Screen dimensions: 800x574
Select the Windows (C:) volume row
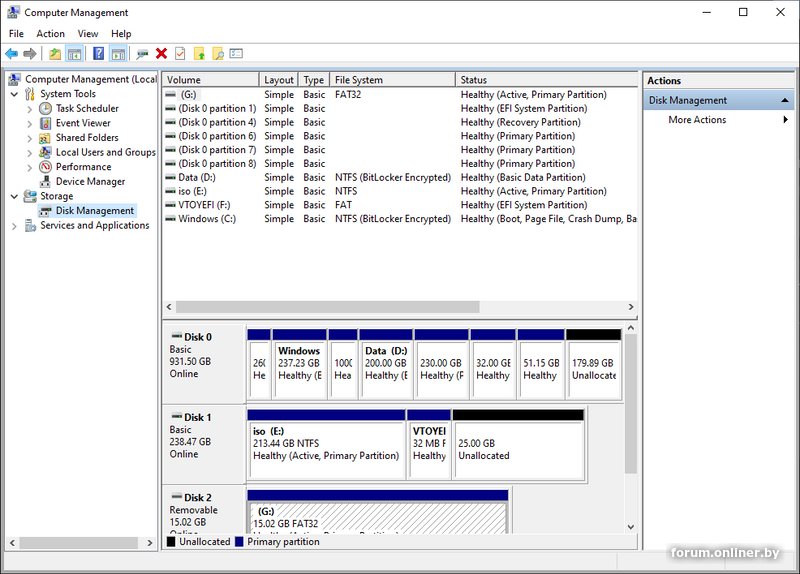400,218
